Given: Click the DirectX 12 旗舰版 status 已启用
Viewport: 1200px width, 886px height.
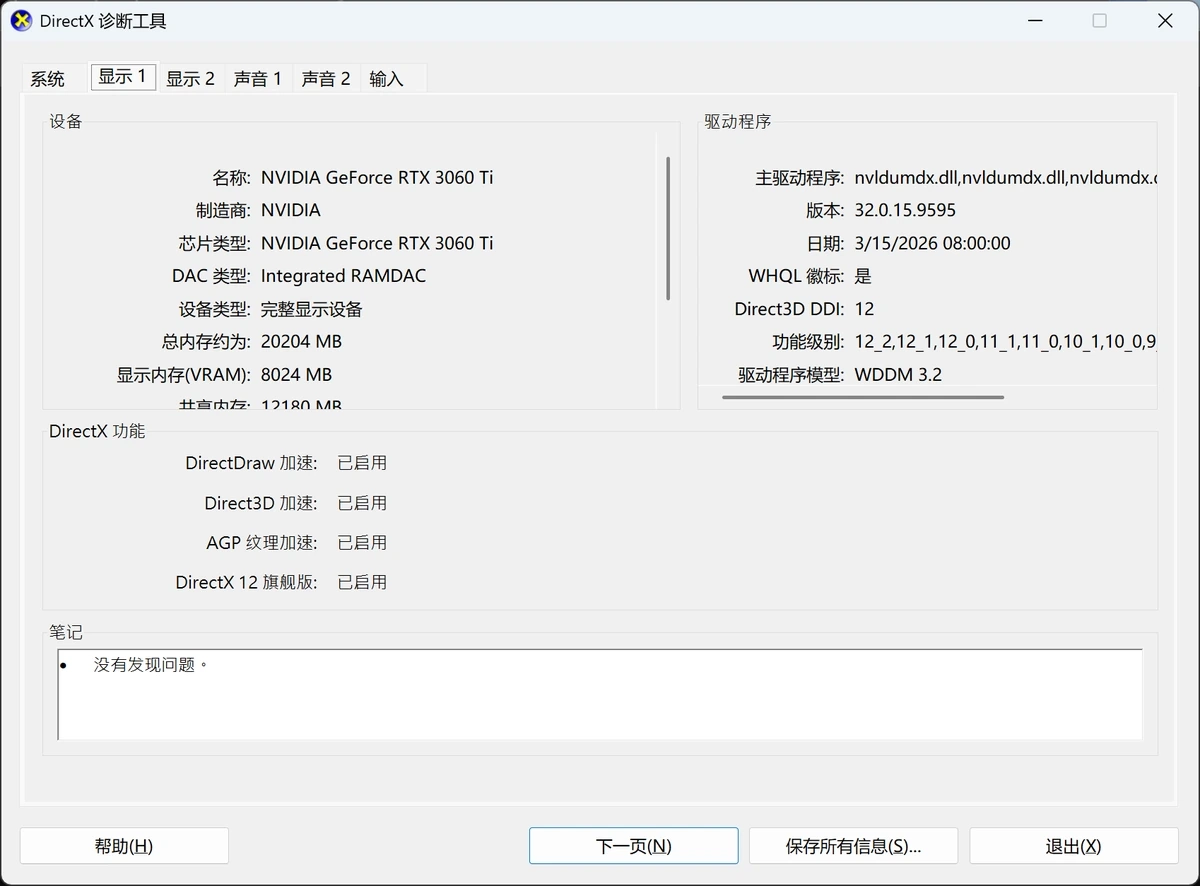Looking at the screenshot, I should coord(362,582).
